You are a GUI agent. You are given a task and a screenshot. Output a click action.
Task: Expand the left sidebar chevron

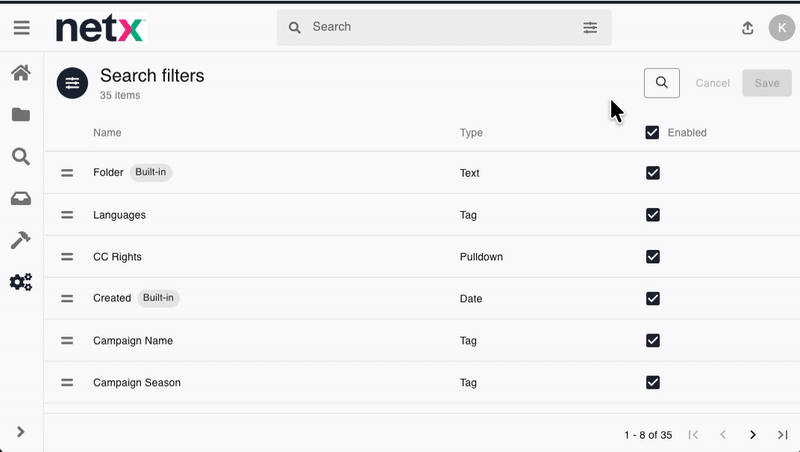(x=21, y=432)
